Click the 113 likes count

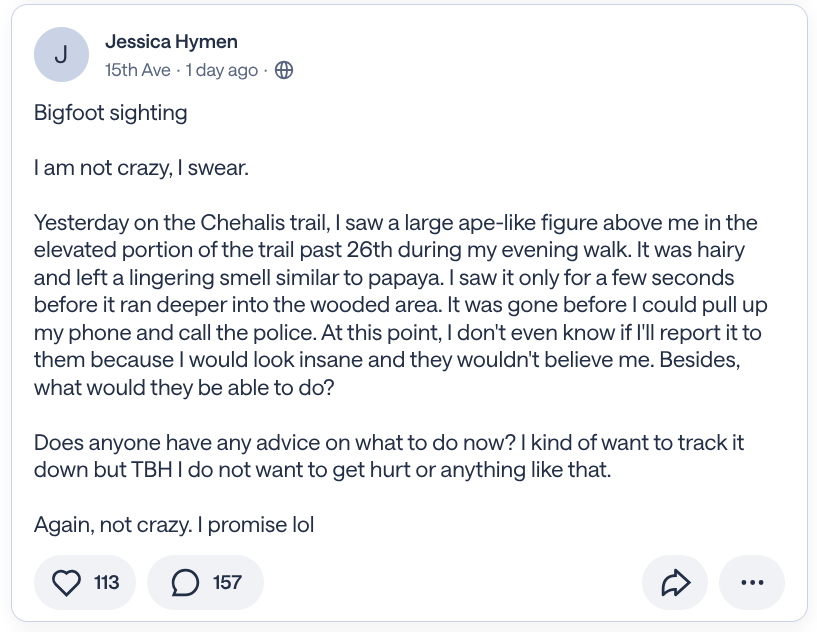[x=106, y=583]
